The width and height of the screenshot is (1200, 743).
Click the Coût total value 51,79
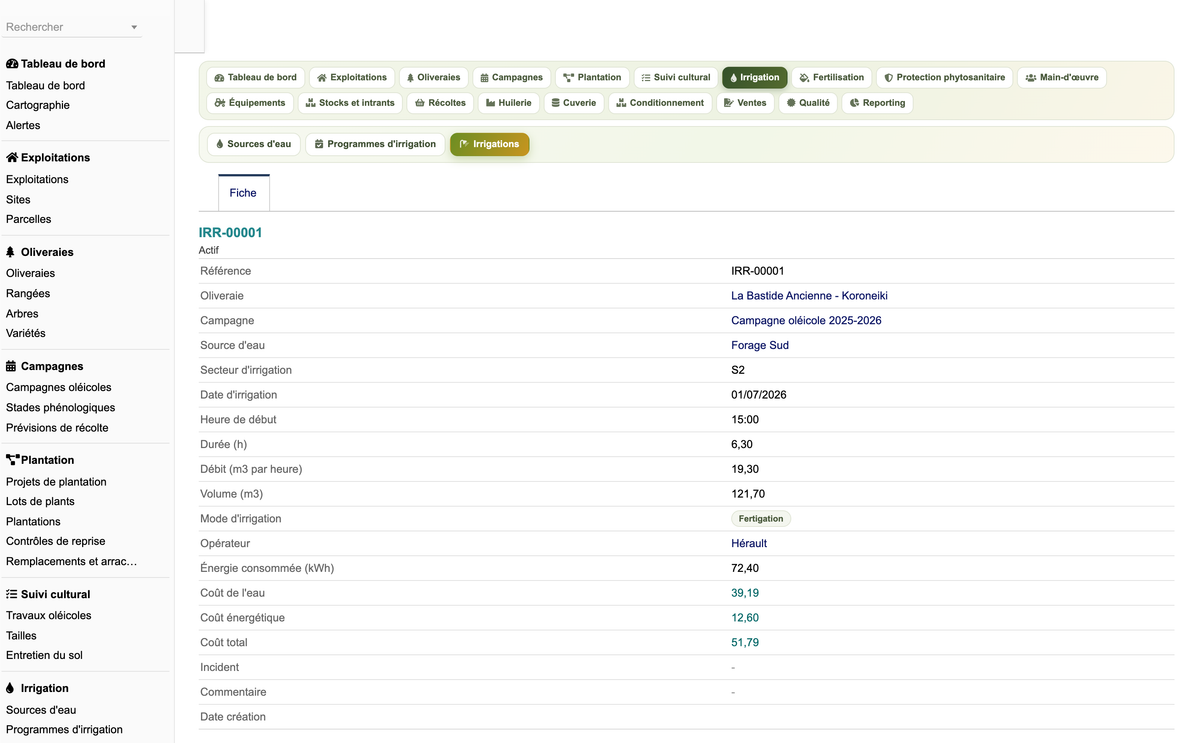click(745, 643)
